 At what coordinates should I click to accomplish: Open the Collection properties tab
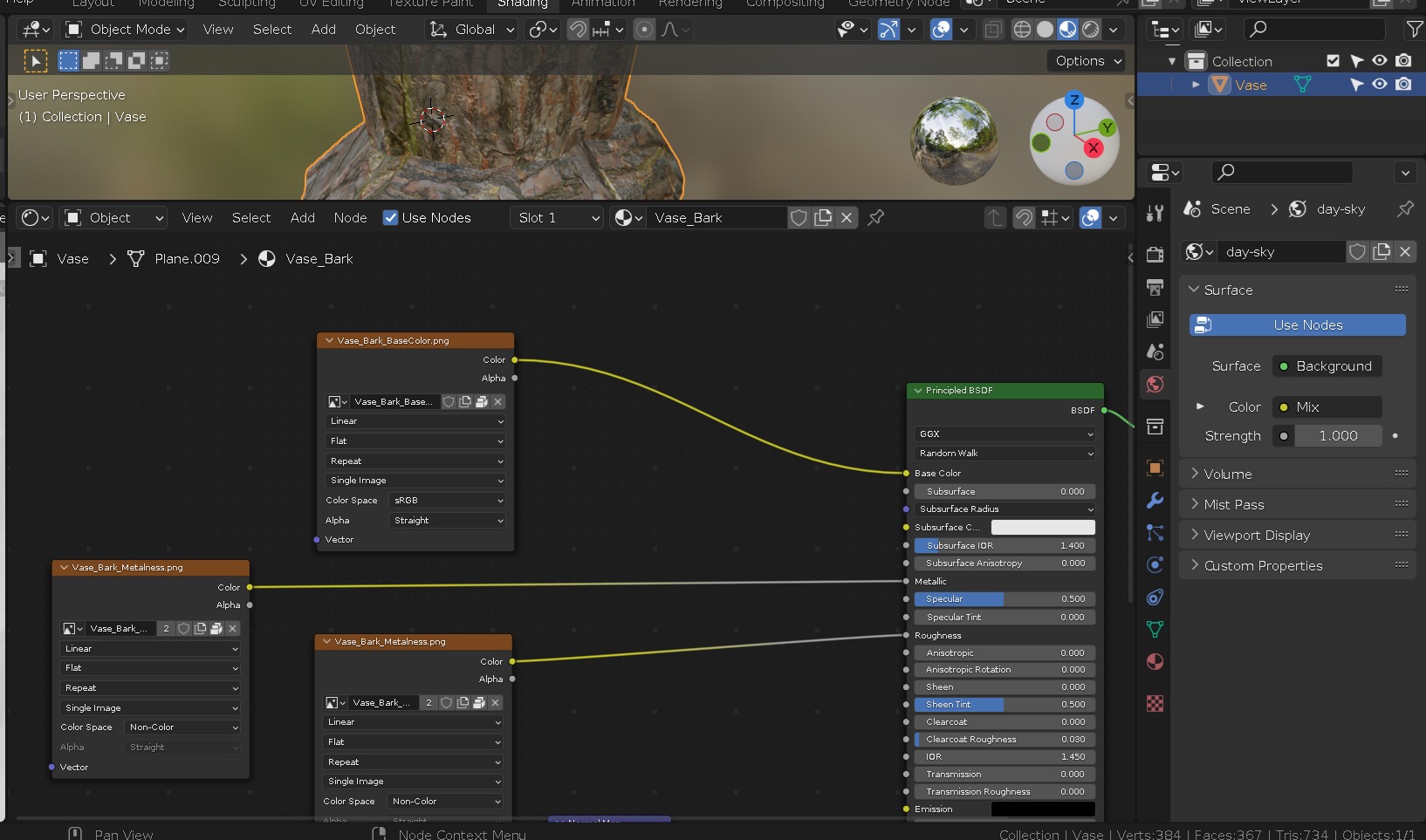click(1155, 427)
